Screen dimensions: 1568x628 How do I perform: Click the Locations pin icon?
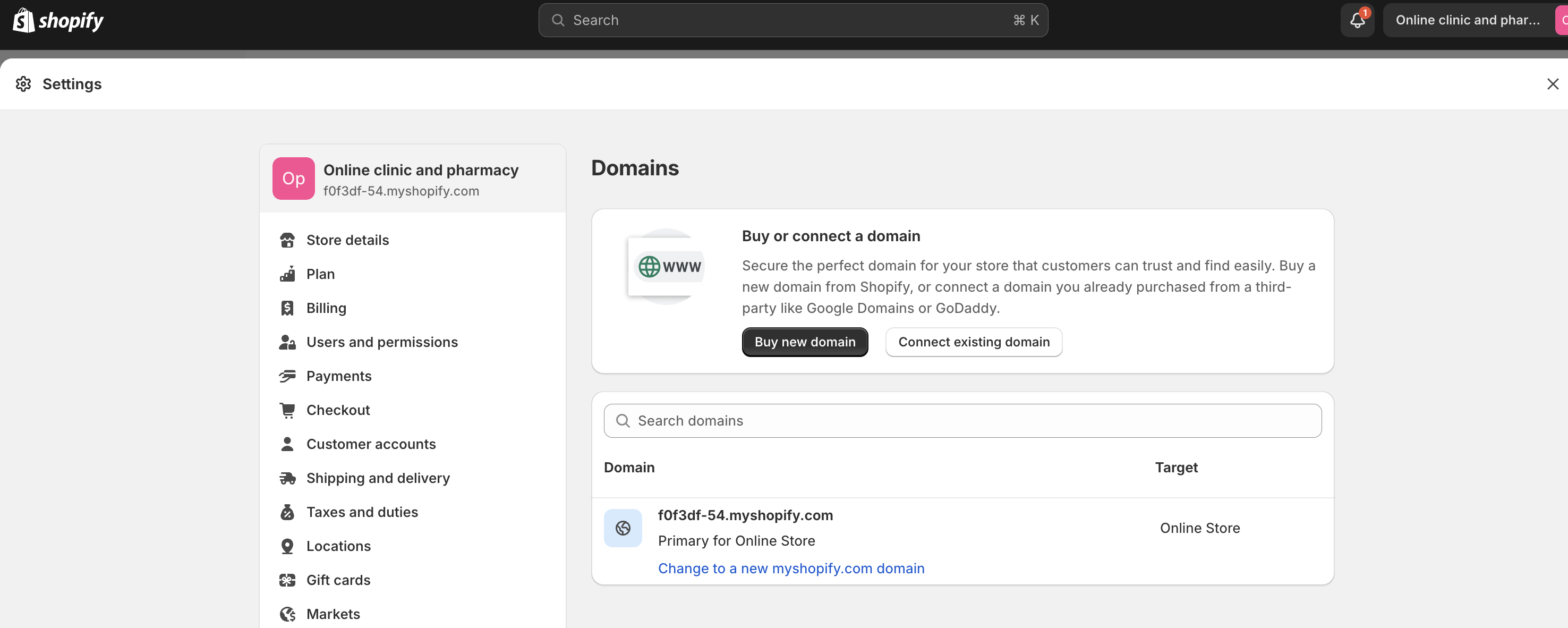287,546
